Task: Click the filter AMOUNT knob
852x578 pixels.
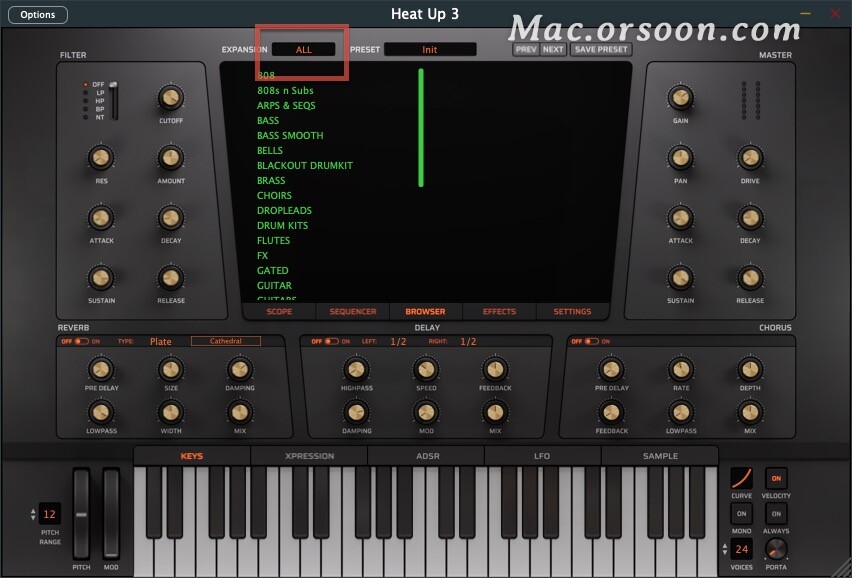Action: [x=171, y=158]
